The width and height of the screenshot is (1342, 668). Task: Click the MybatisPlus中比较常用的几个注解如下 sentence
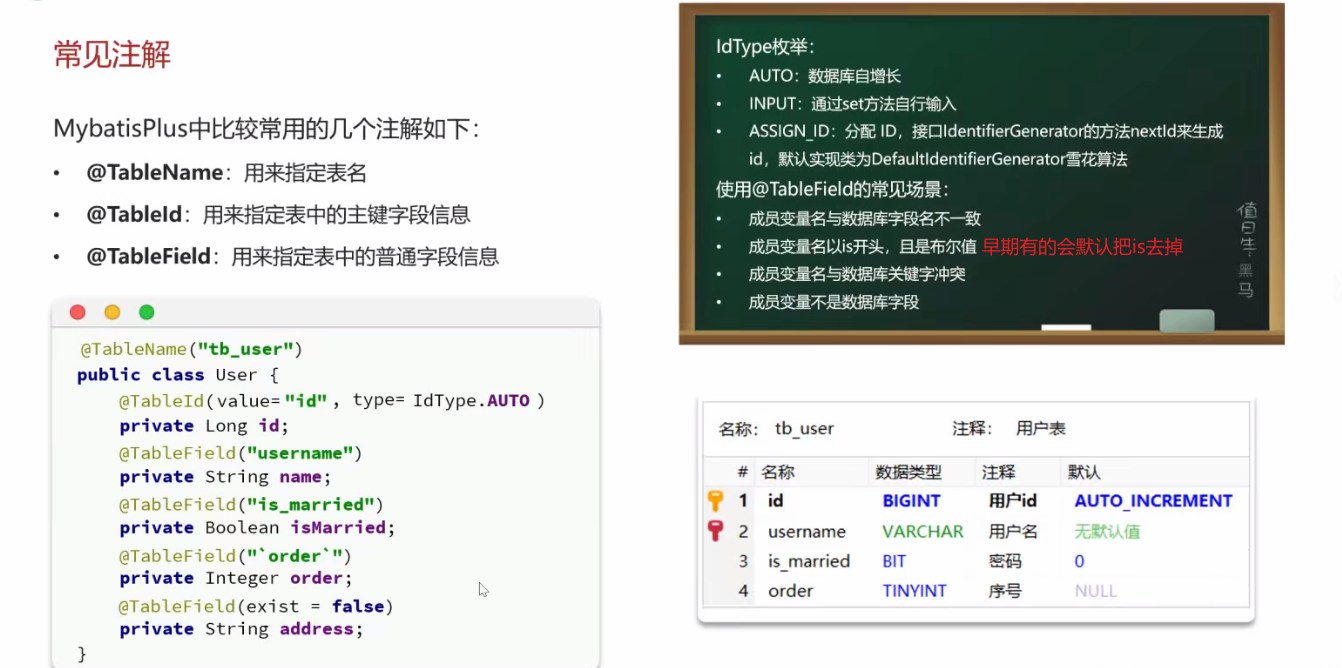[x=266, y=128]
